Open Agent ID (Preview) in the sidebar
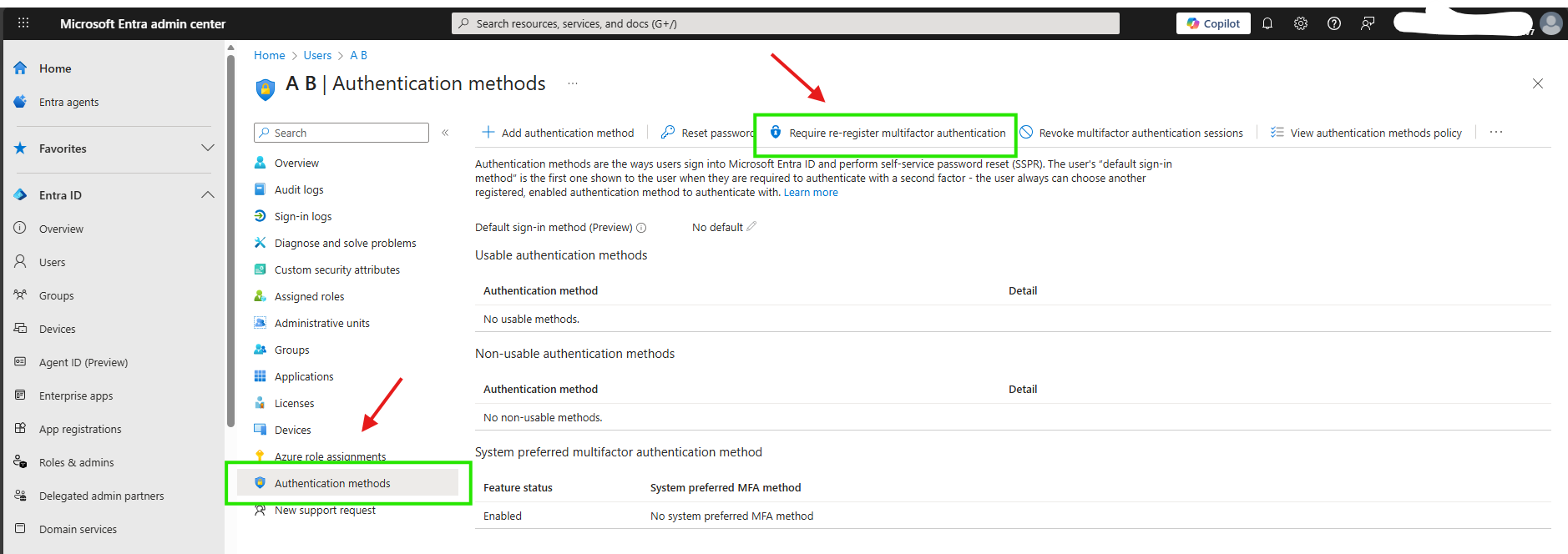This screenshot has width=1568, height=554. [83, 362]
